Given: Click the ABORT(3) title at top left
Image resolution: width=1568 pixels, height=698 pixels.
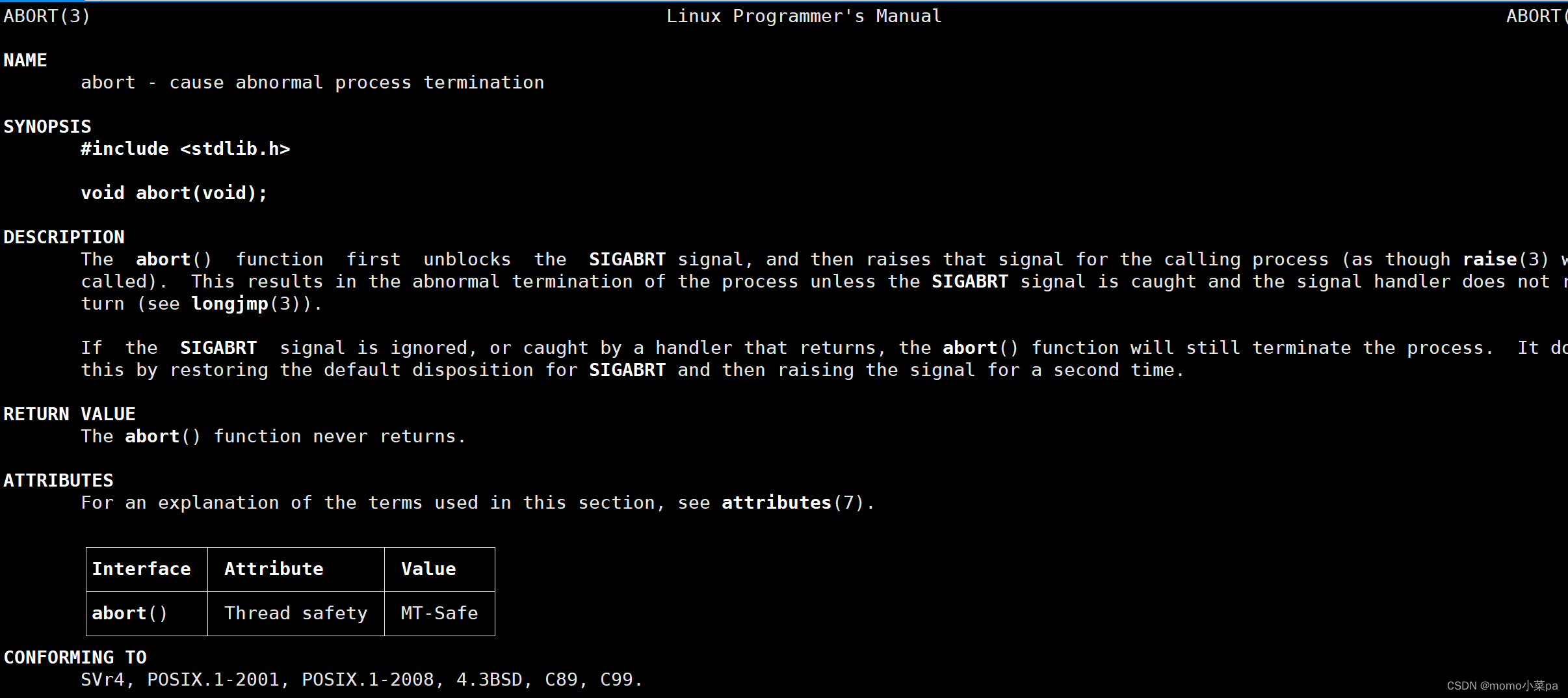Looking at the screenshot, I should 47,16.
